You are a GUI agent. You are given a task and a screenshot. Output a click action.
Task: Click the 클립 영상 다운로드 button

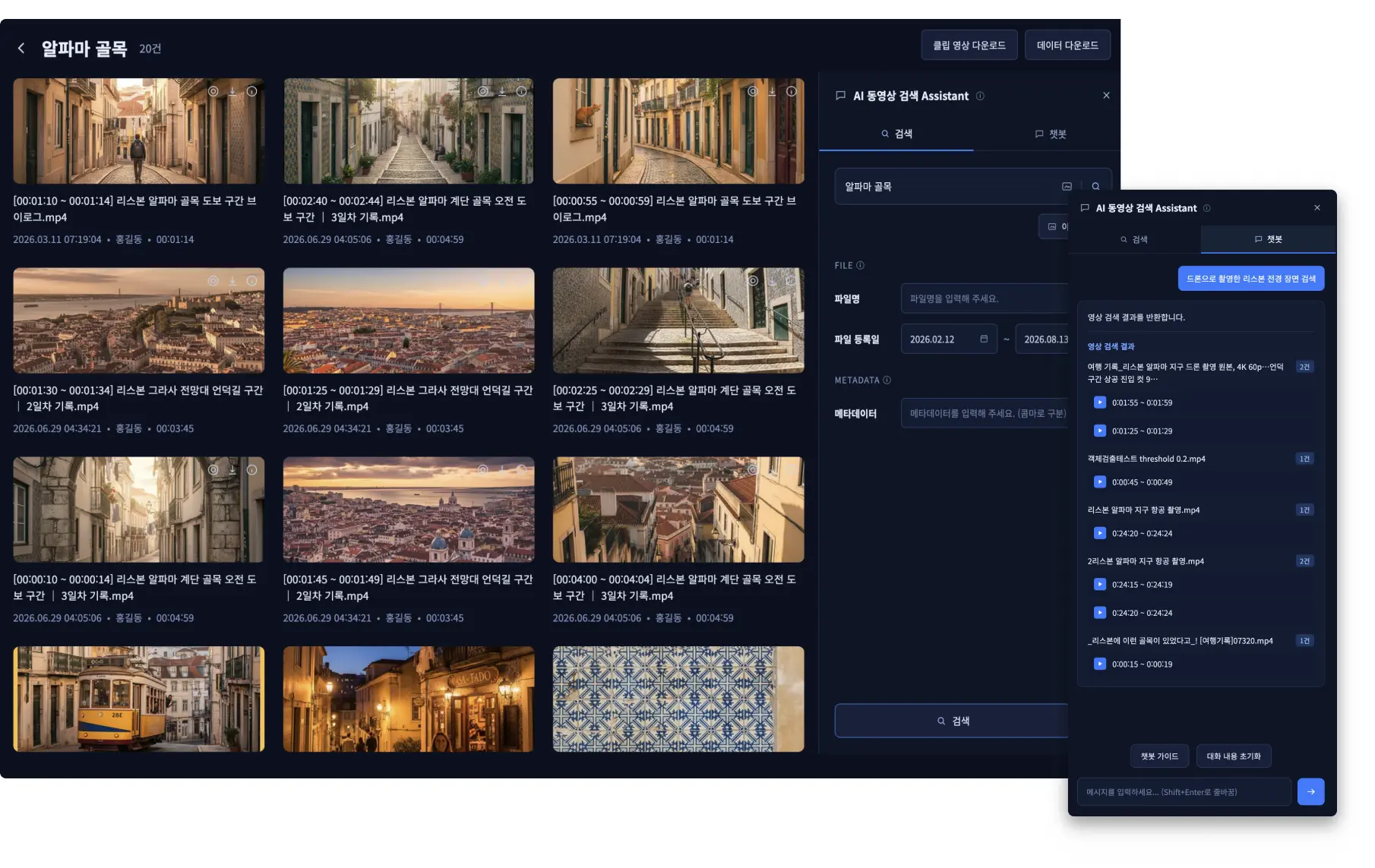(969, 45)
